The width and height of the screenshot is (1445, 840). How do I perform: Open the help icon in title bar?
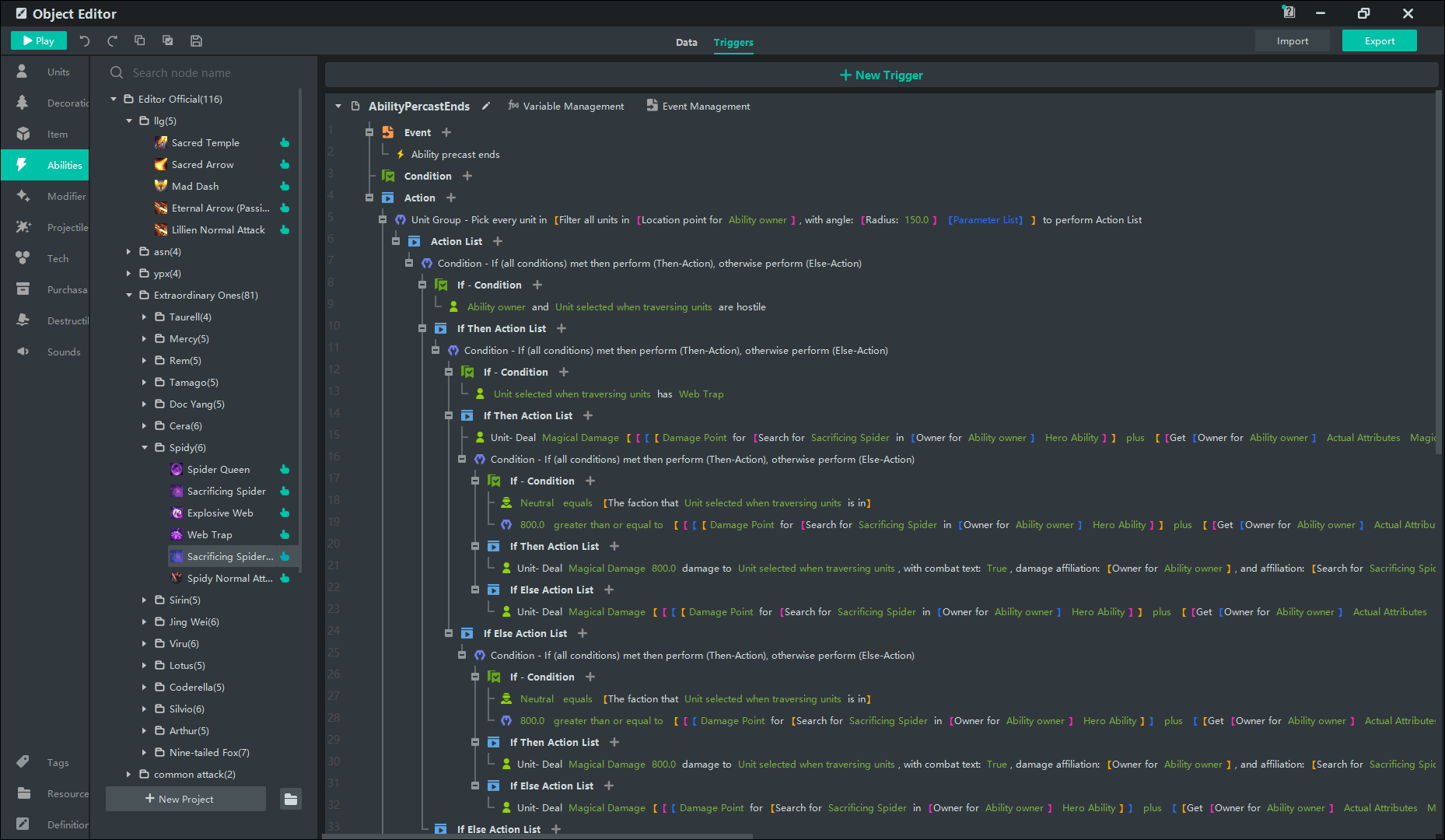(1289, 13)
